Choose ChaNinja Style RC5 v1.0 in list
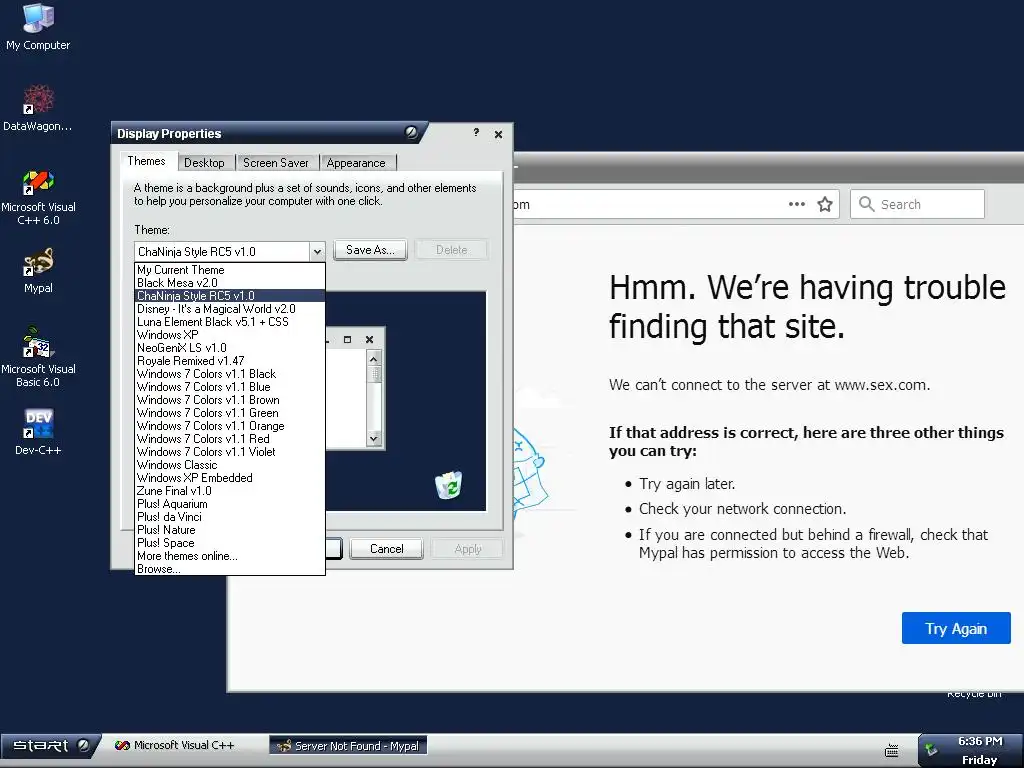The image size is (1024, 768). [x=230, y=296]
